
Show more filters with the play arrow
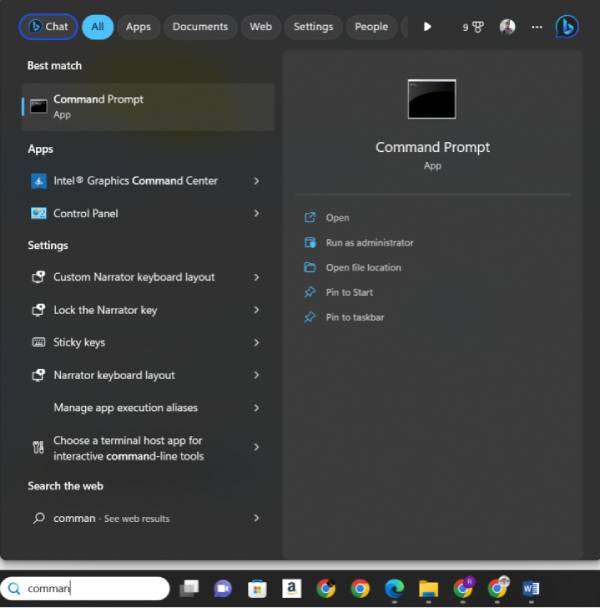427,27
